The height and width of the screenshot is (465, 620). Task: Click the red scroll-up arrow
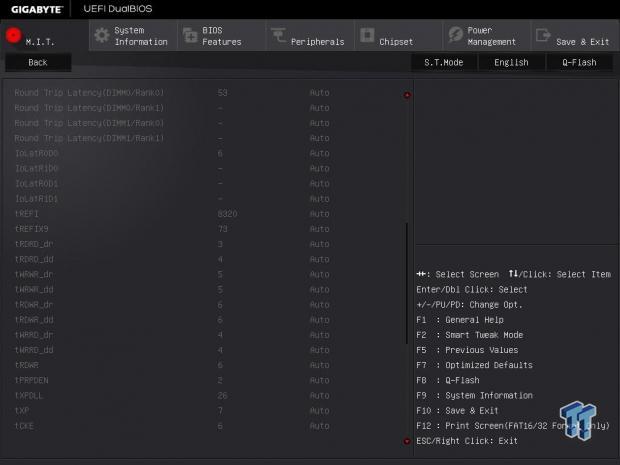click(x=407, y=96)
